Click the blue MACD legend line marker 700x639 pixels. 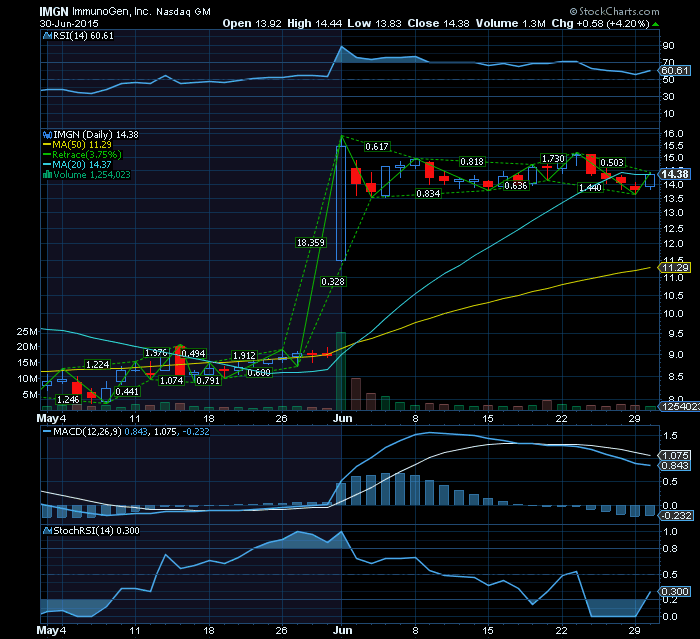point(47,432)
